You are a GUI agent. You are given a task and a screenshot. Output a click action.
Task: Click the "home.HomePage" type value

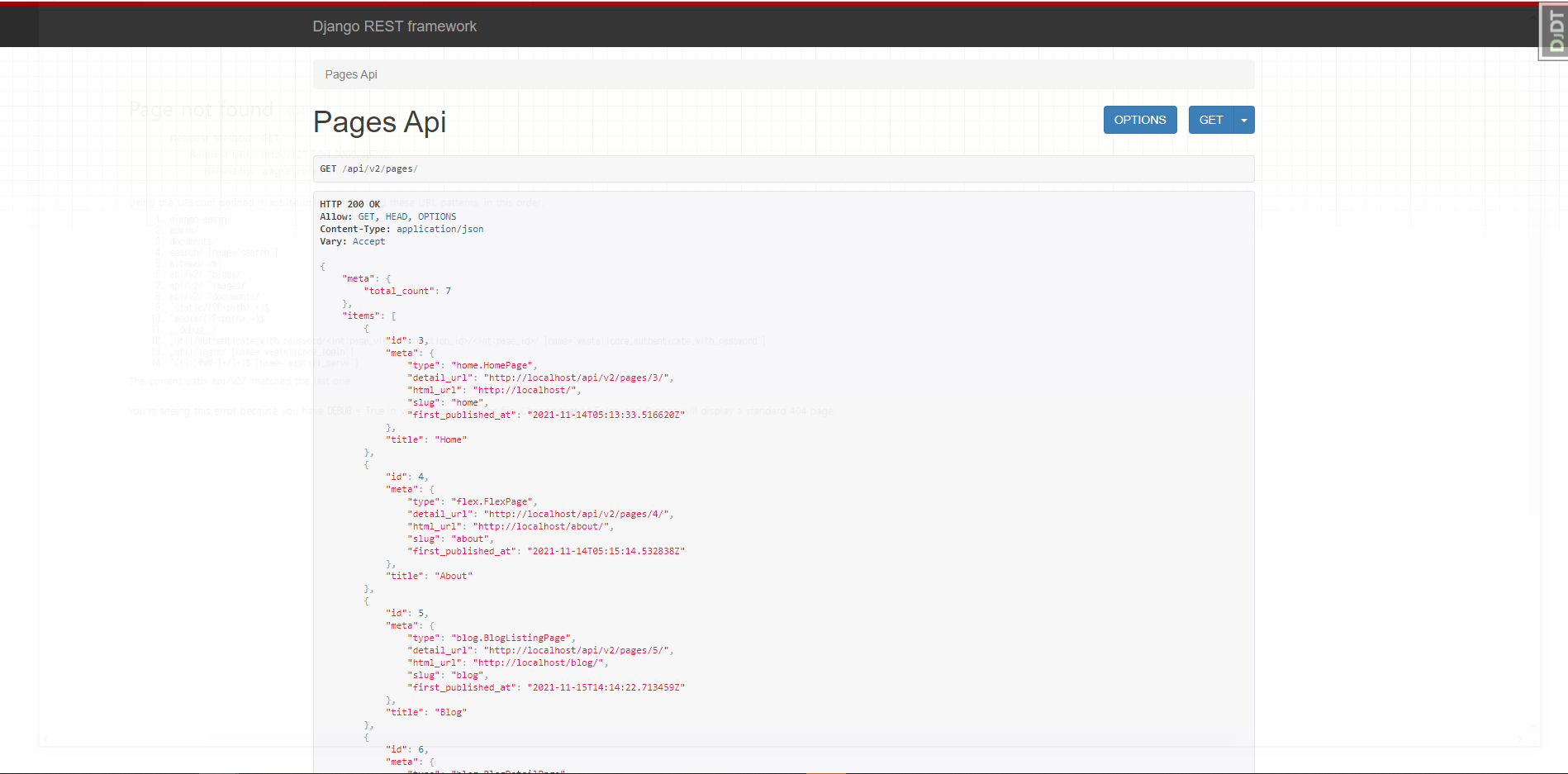point(492,365)
